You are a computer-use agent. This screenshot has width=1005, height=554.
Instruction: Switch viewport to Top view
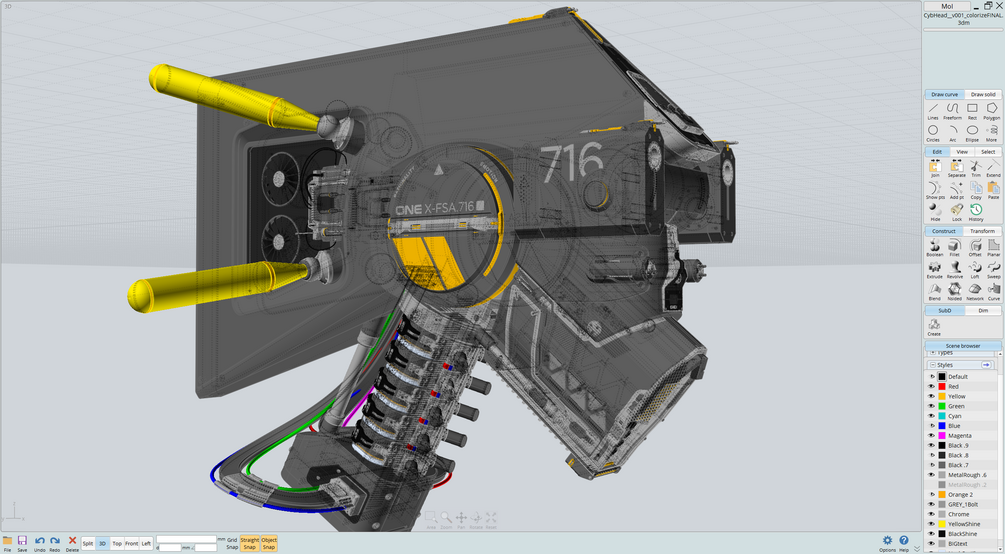click(x=117, y=543)
